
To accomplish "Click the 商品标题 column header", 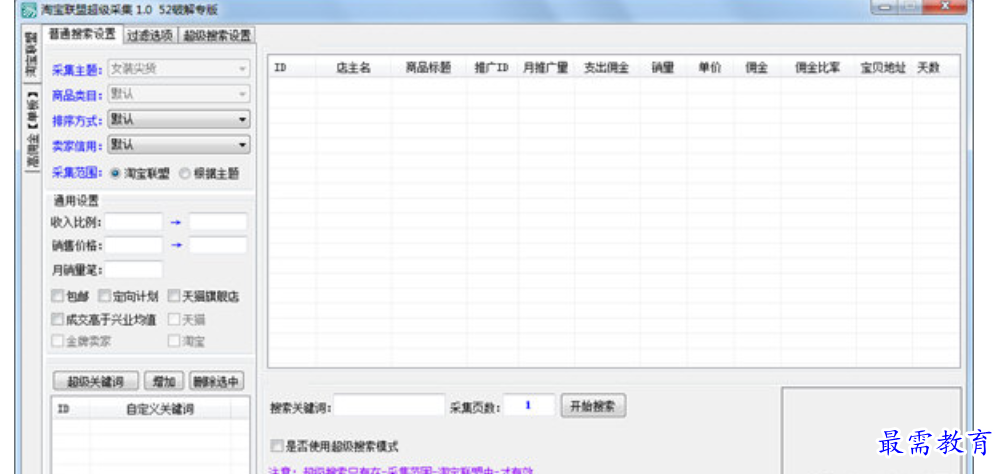I will 429,68.
